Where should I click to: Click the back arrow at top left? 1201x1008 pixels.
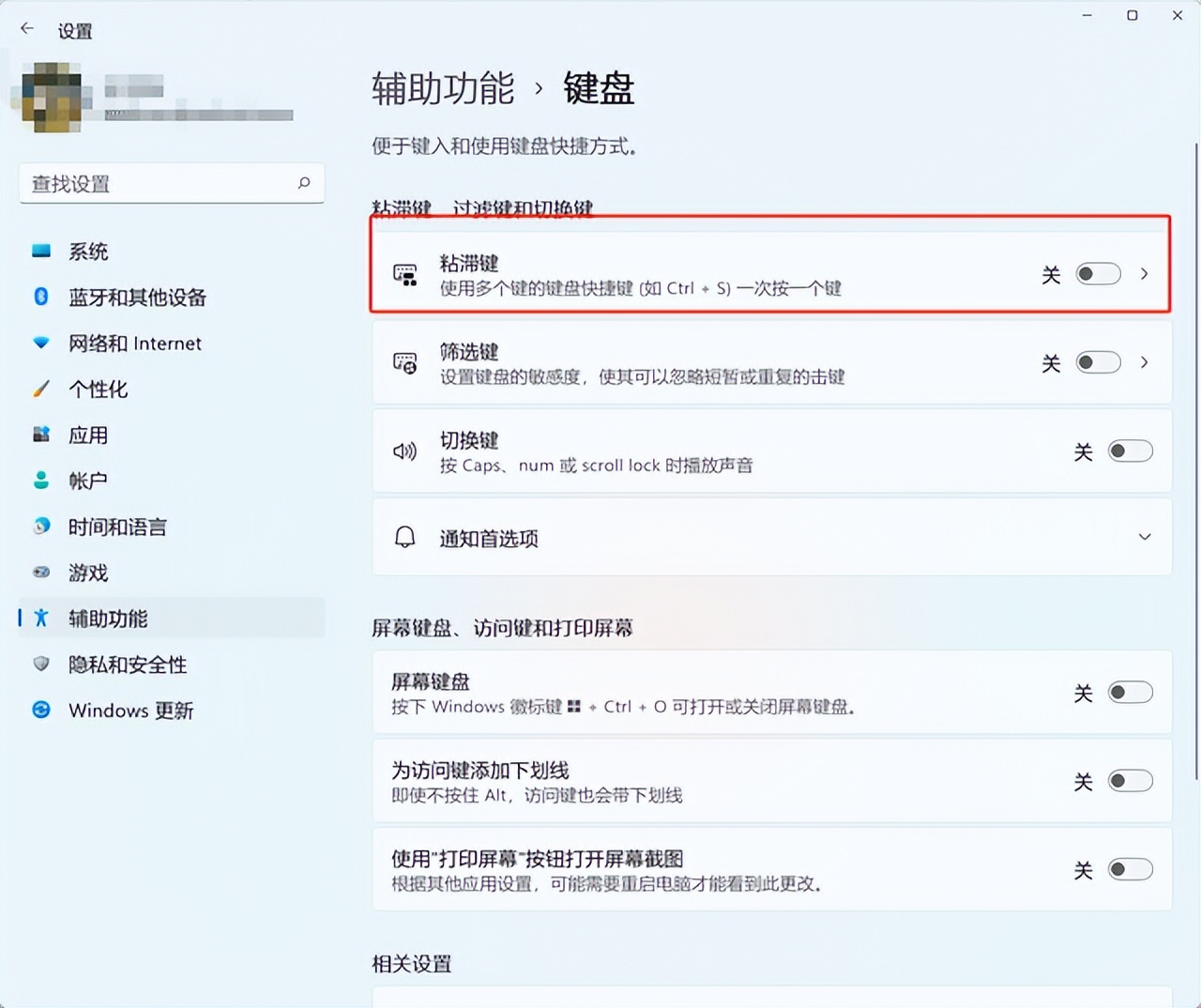click(x=26, y=28)
